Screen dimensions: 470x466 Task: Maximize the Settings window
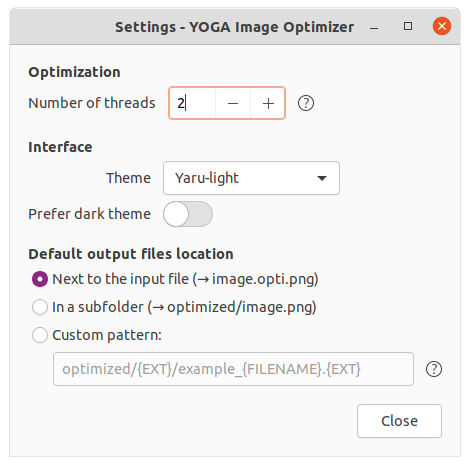[x=408, y=26]
